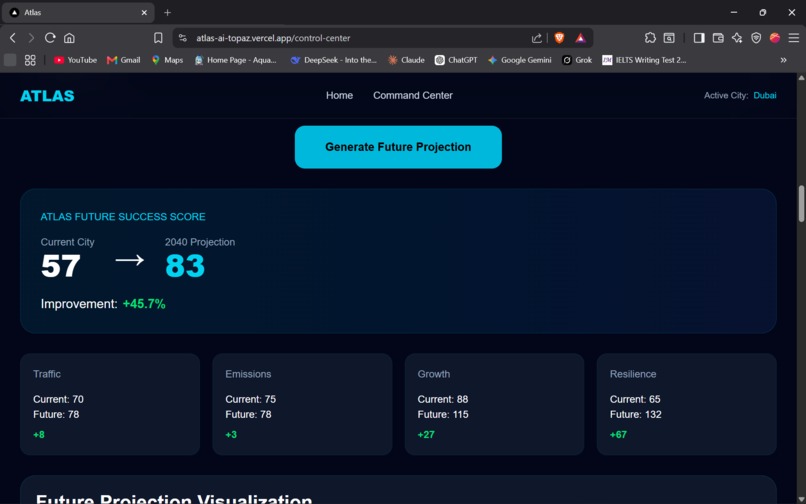Open the browser home icon
Viewport: 806px width, 504px height.
pyautogui.click(x=69, y=38)
